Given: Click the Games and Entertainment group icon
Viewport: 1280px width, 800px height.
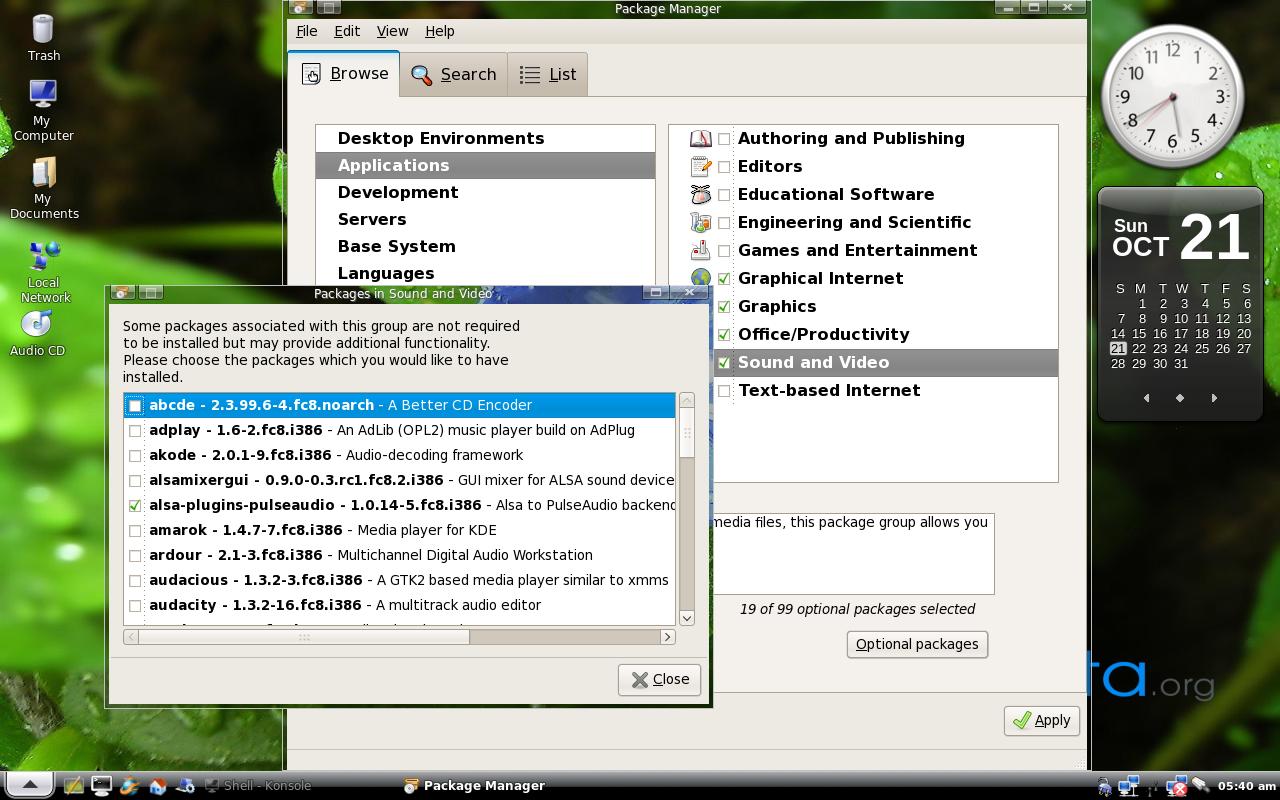Looking at the screenshot, I should [700, 251].
